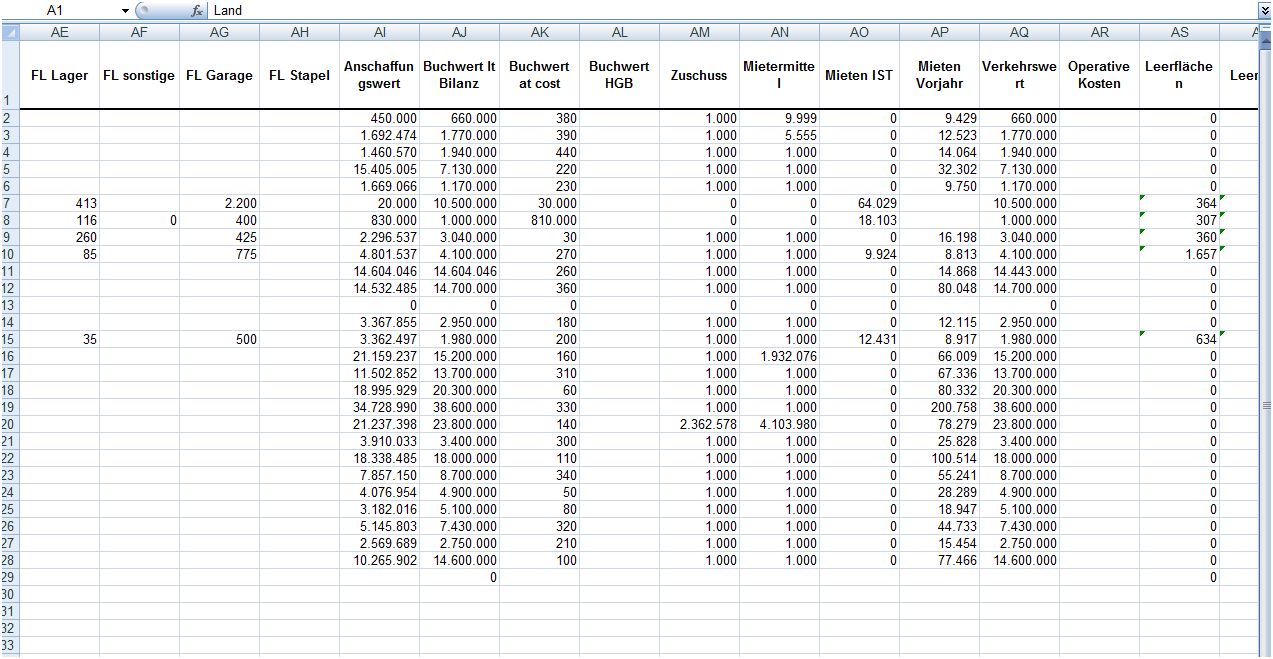The height and width of the screenshot is (659, 1273).
Task: Select column AE by its header
Action: click(59, 32)
